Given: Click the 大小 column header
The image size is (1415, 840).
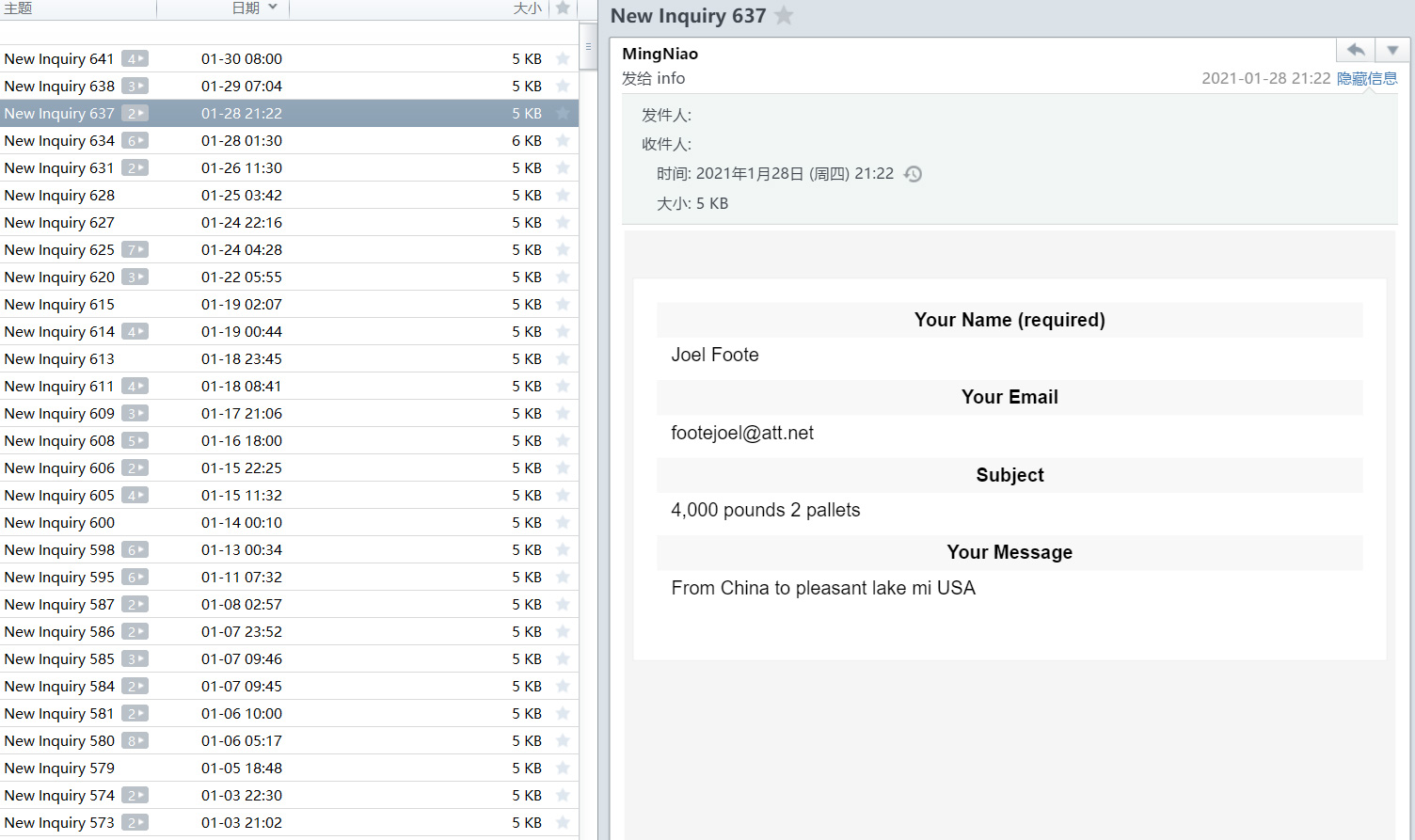Looking at the screenshot, I should tap(527, 8).
